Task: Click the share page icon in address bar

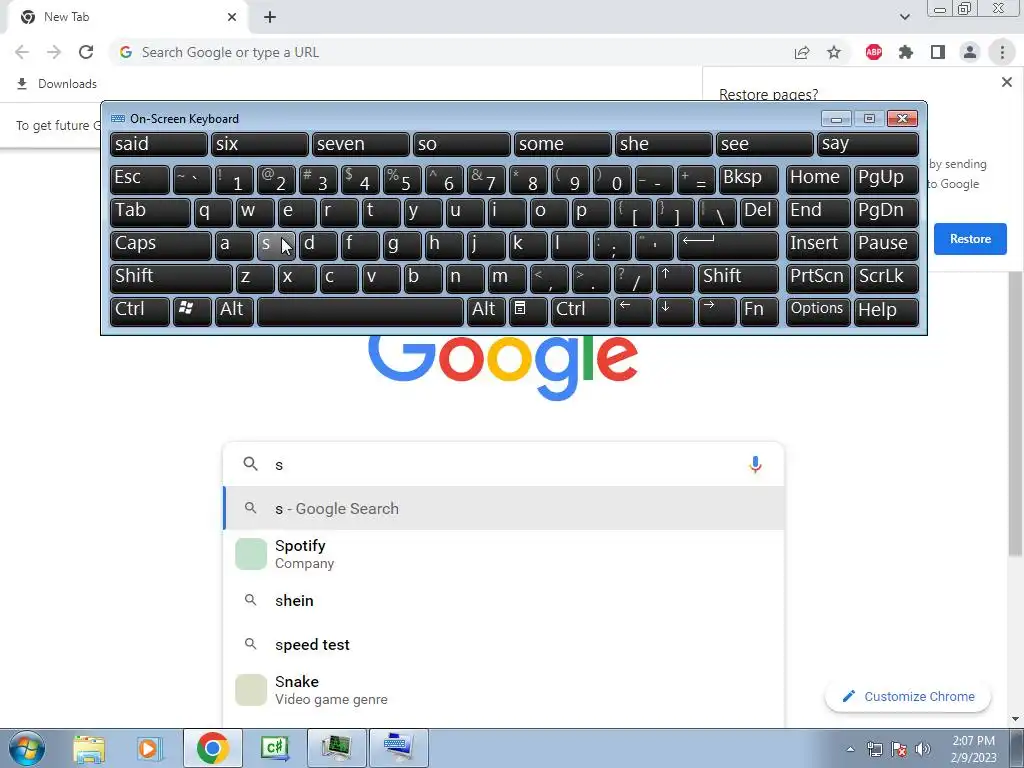Action: tap(802, 52)
